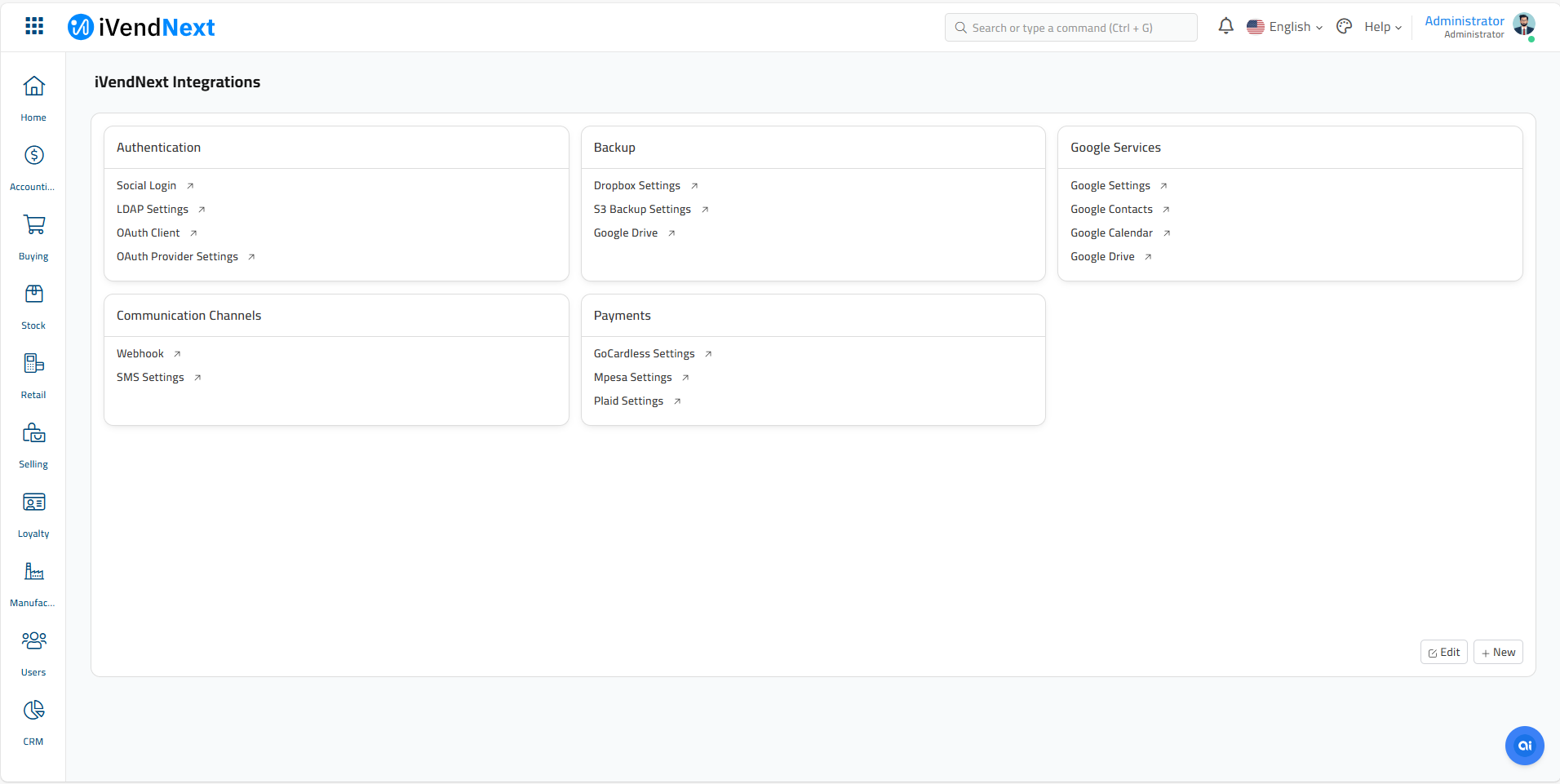Open Google Drive under Google Services

click(x=1102, y=257)
